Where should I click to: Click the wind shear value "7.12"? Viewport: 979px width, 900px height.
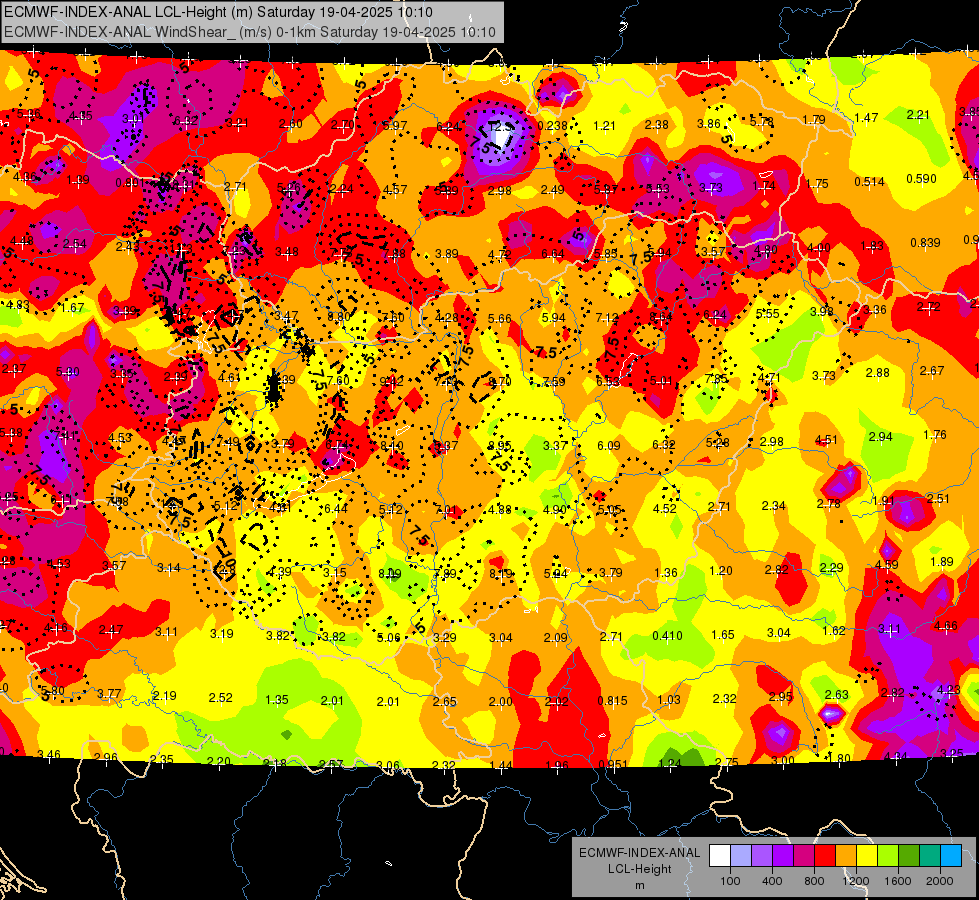(607, 318)
